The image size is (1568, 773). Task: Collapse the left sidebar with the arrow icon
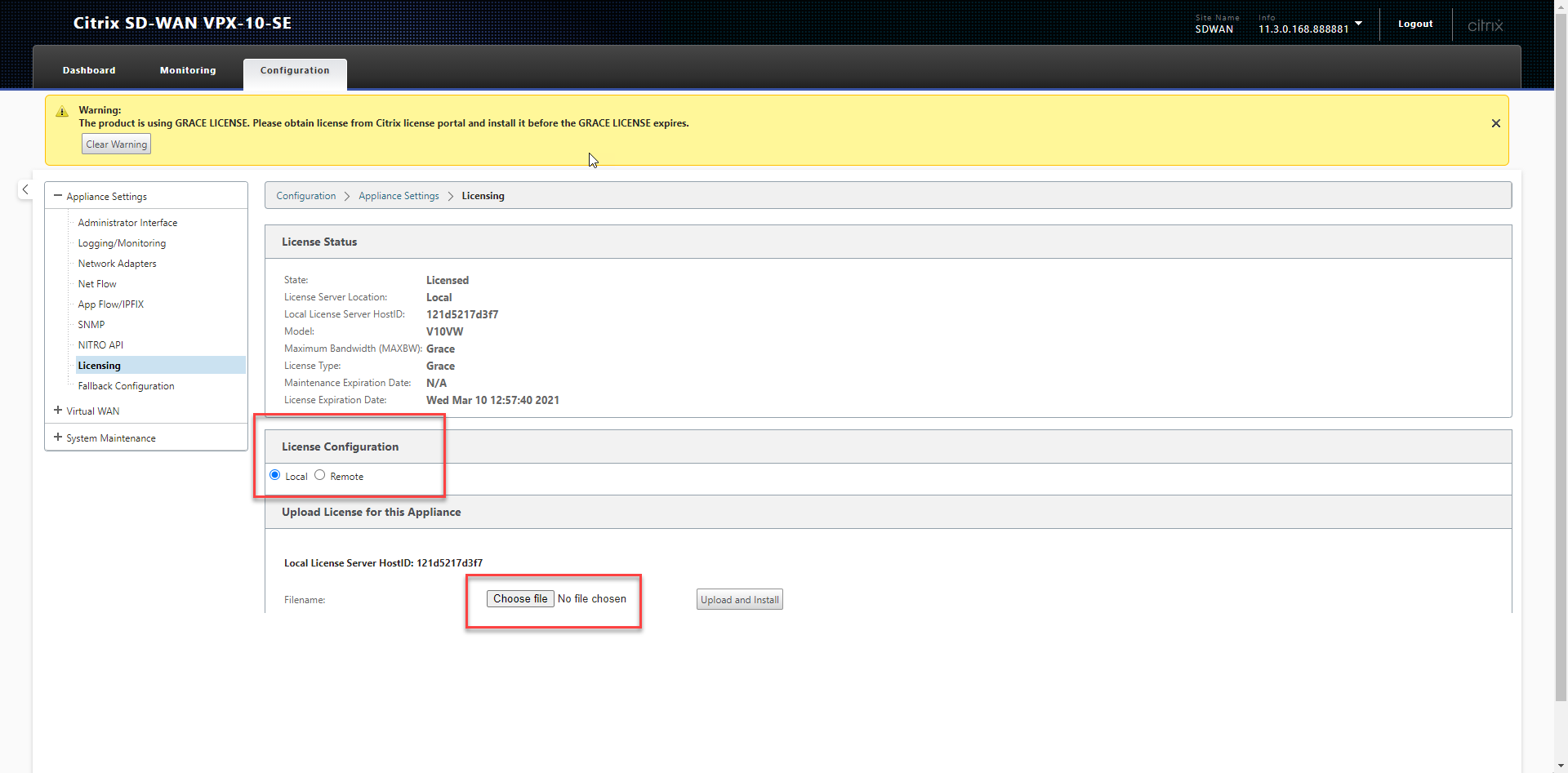[x=25, y=189]
